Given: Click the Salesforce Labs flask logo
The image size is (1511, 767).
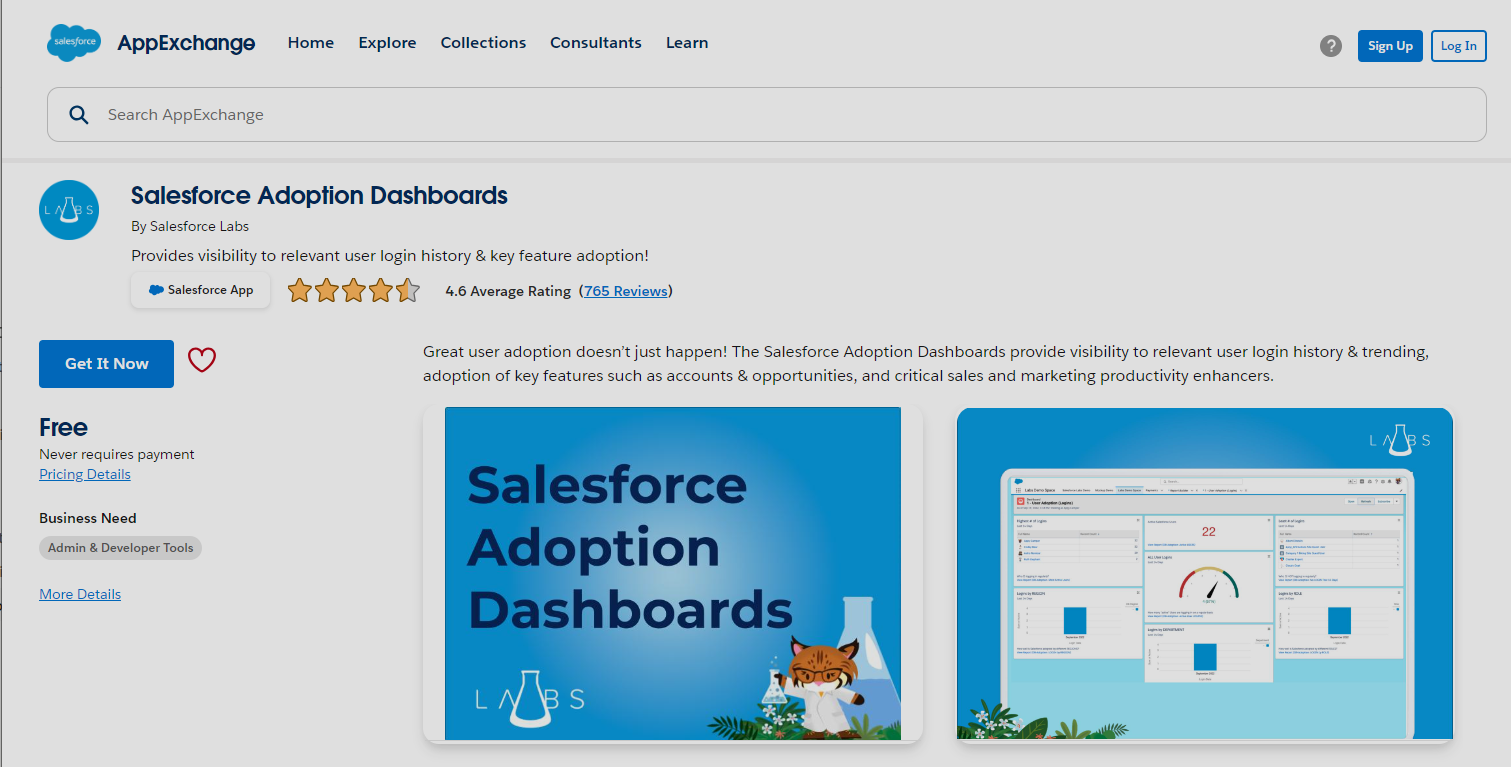Looking at the screenshot, I should point(69,210).
